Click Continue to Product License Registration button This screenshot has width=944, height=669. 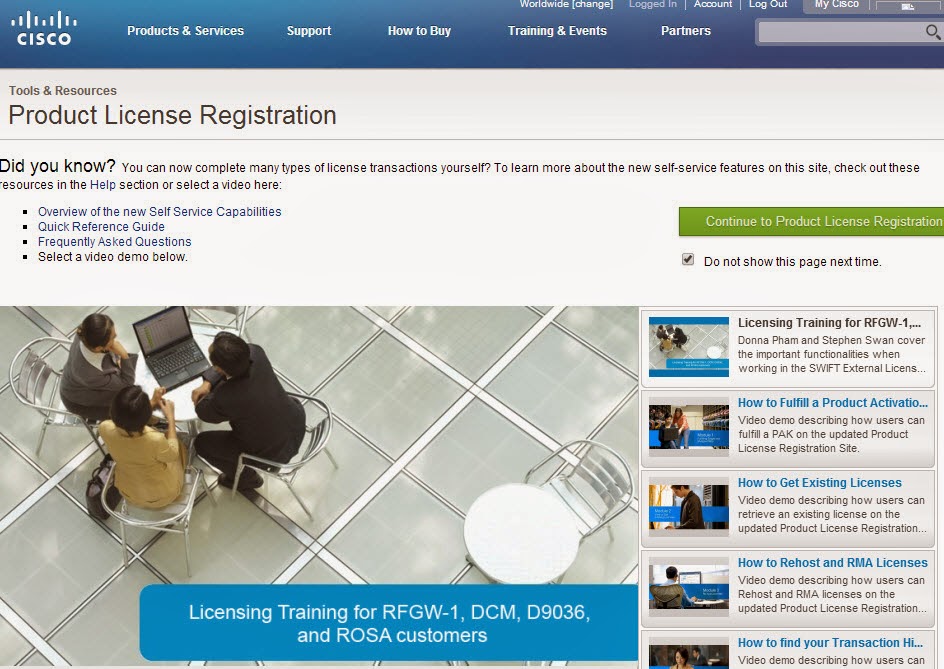point(812,222)
